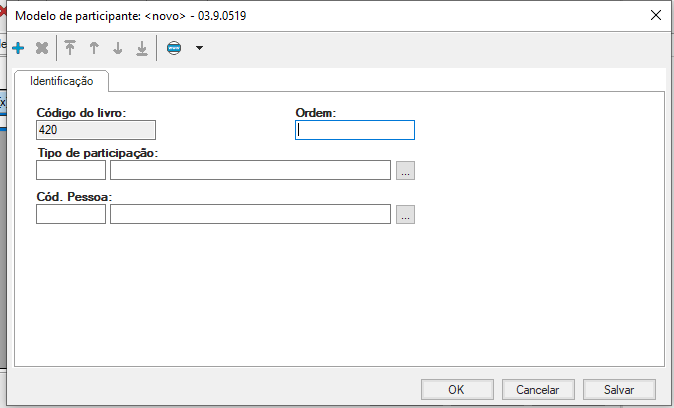Screen dimensions: 674x408
Task: Open Cód. Pessoa lookup ellipsis button
Action: click(x=405, y=214)
